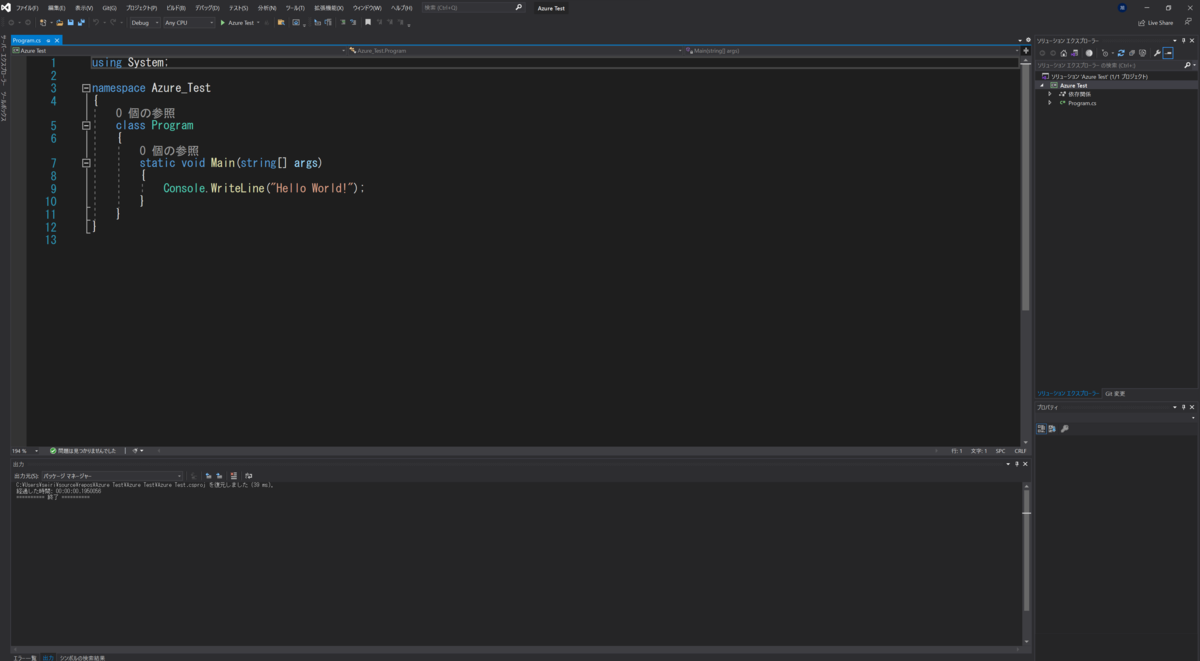Save all open files

point(79,23)
